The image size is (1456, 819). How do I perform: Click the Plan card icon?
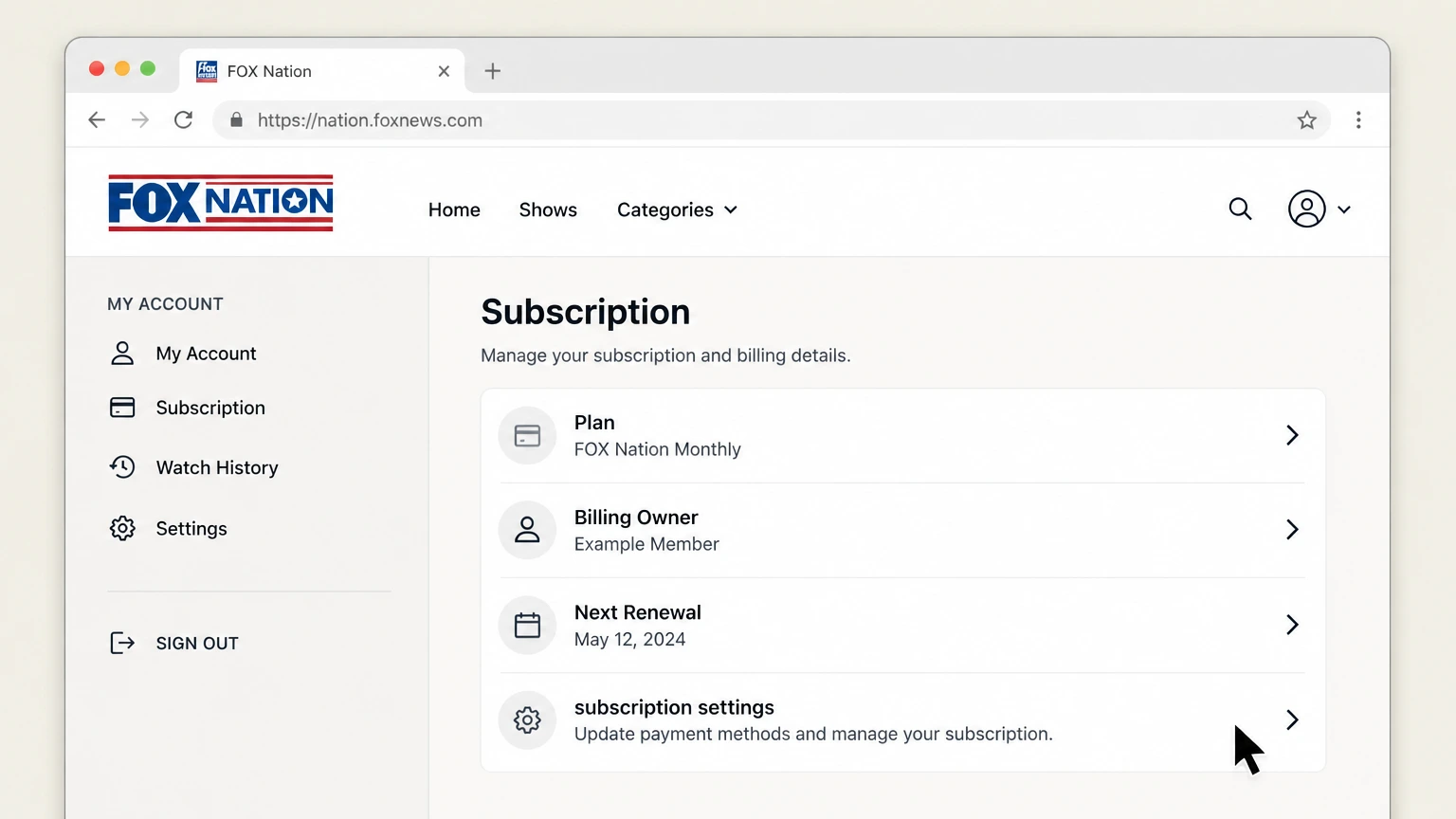(527, 435)
